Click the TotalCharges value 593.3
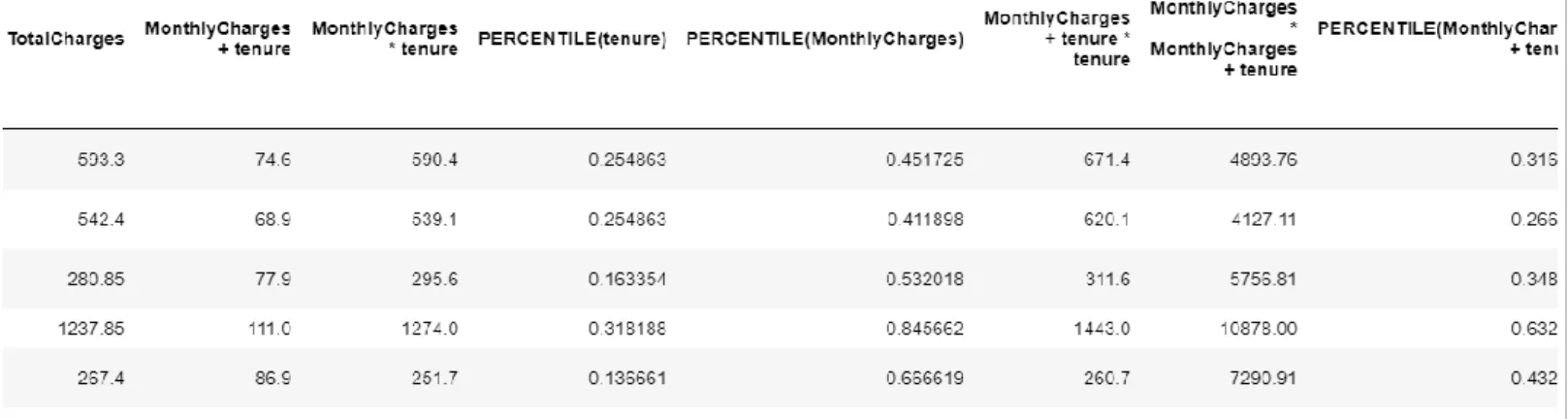The height and width of the screenshot is (419, 1568). (x=101, y=160)
